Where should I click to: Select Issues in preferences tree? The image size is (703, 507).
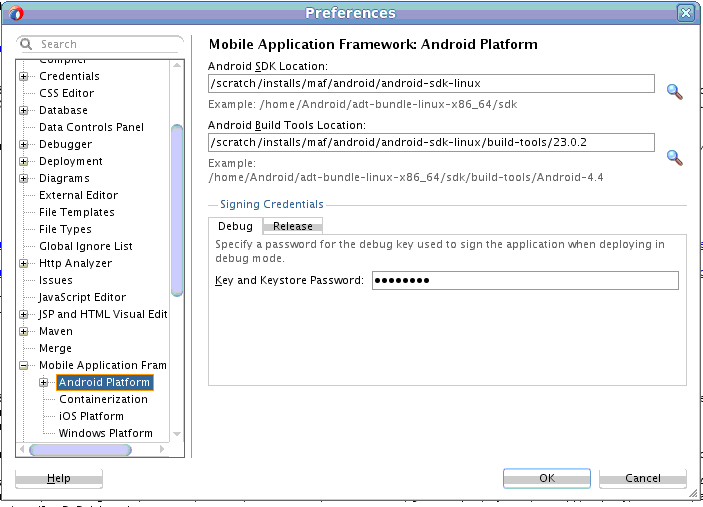pos(56,281)
